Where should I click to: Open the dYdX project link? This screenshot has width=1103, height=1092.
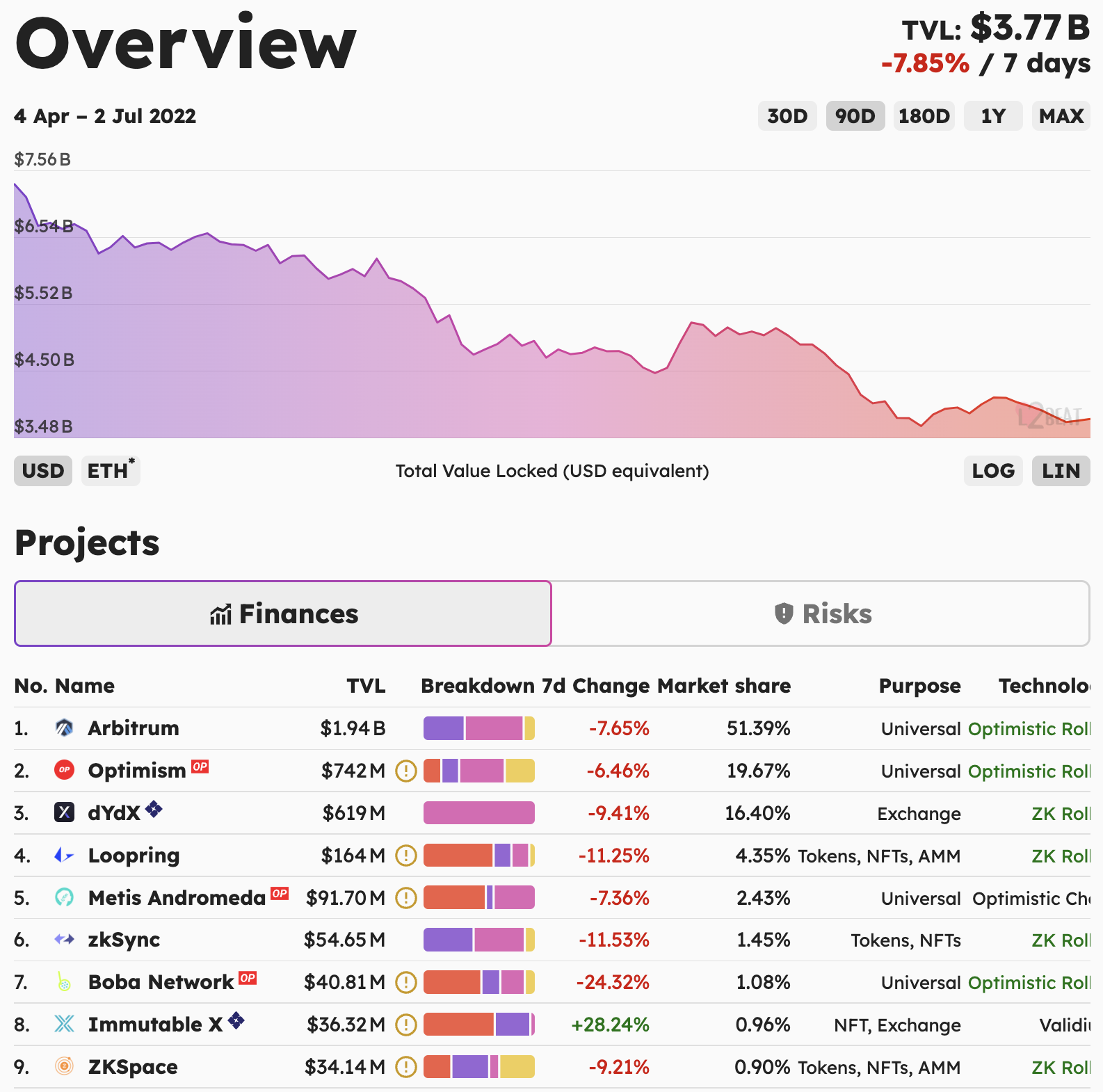point(115,813)
